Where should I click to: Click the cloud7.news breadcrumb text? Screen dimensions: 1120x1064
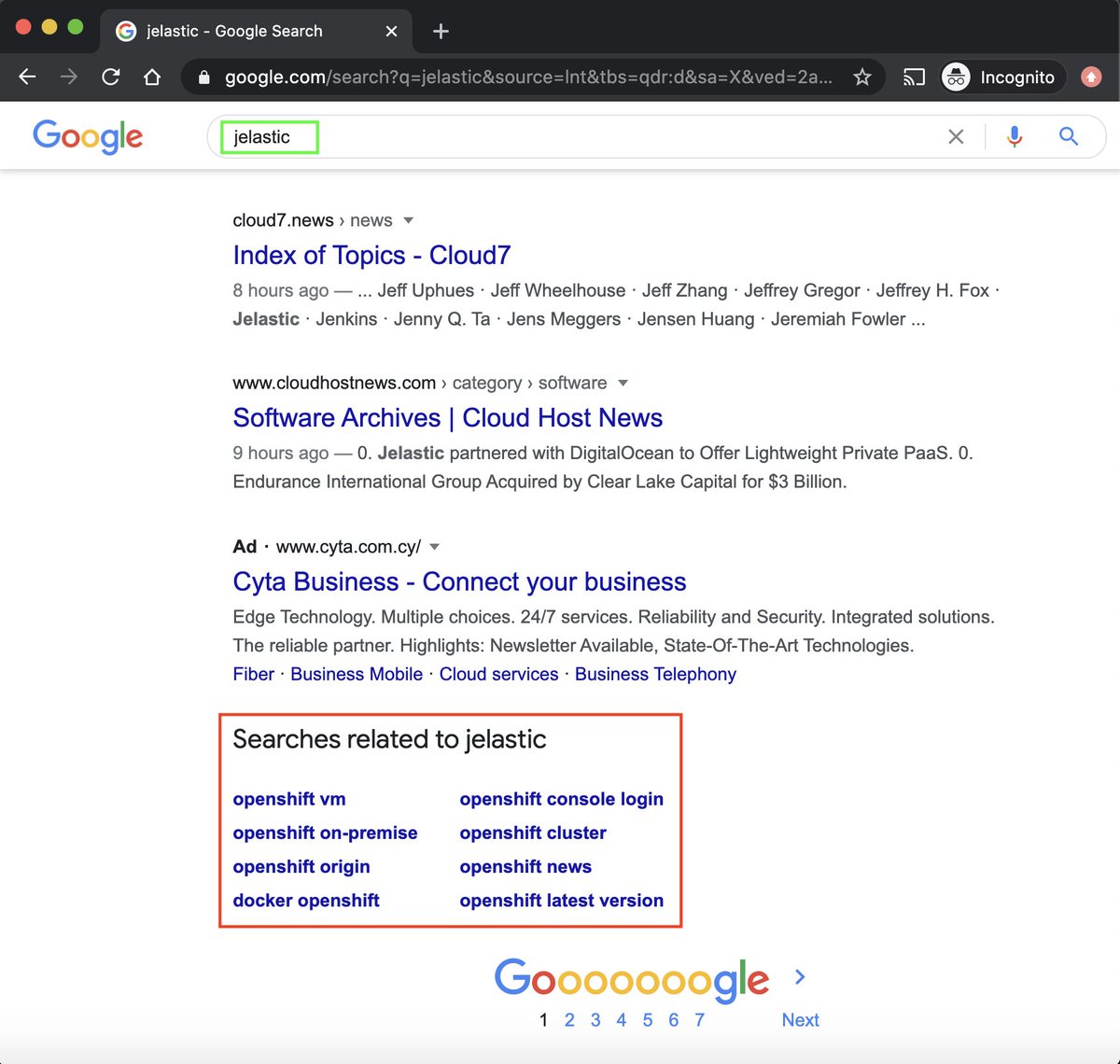tap(283, 220)
